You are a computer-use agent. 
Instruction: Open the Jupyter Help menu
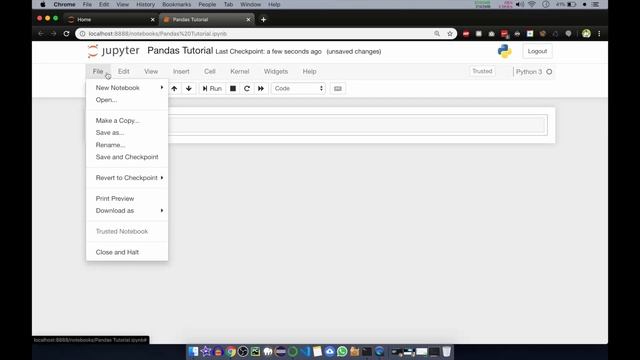point(309,71)
